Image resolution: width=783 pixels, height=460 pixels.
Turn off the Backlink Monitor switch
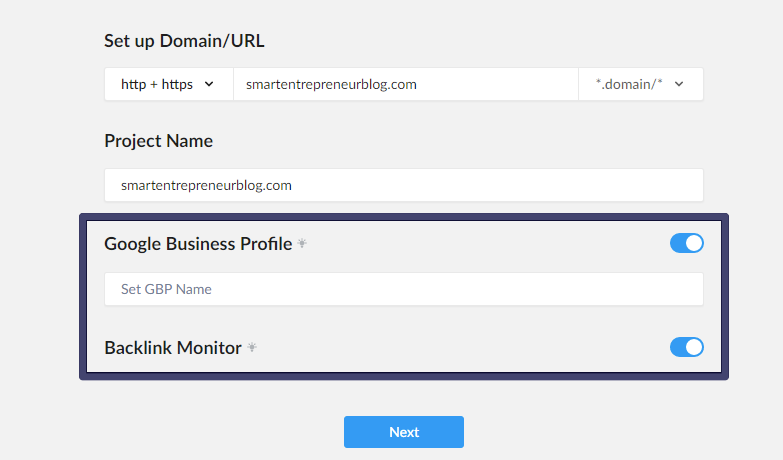(687, 347)
